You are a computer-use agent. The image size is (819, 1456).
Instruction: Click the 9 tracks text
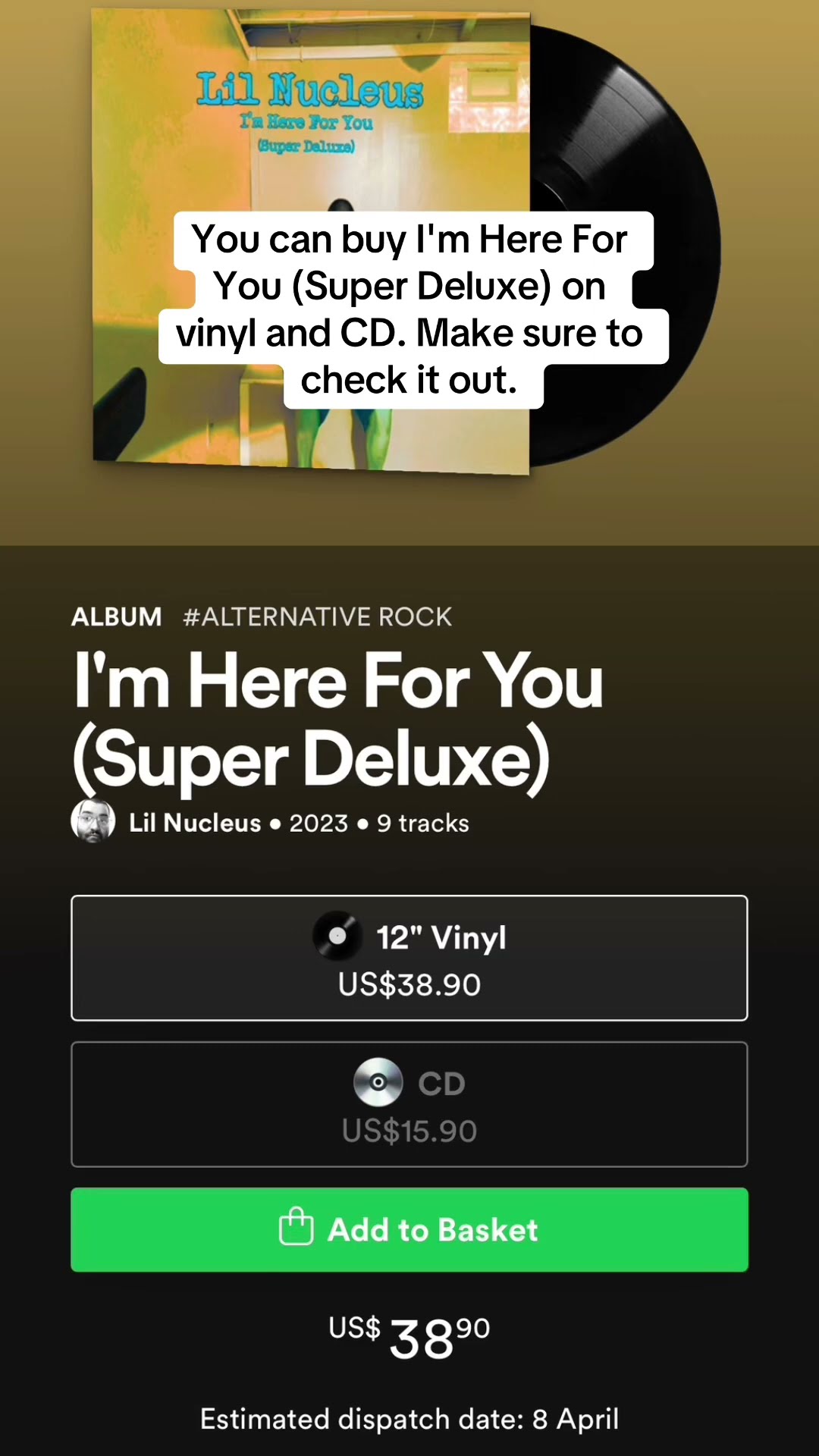[x=423, y=823]
